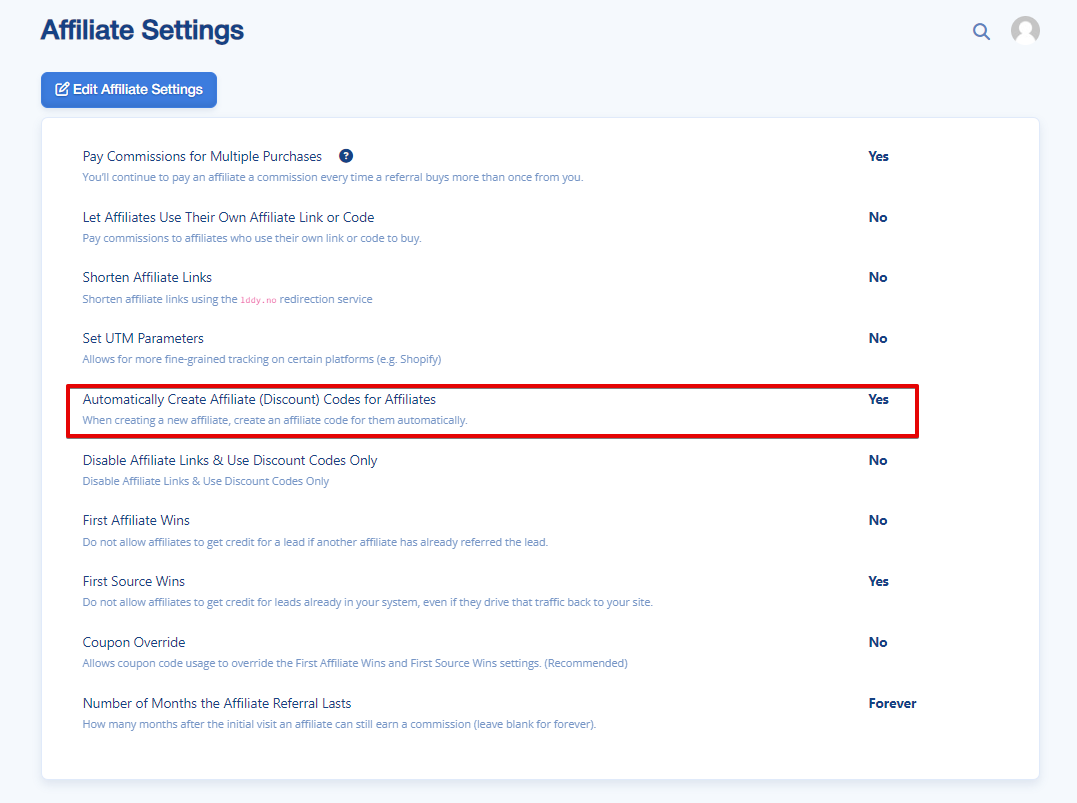This screenshot has height=803, width=1077.
Task: Click the Affiliate Settings page heading
Action: point(142,30)
